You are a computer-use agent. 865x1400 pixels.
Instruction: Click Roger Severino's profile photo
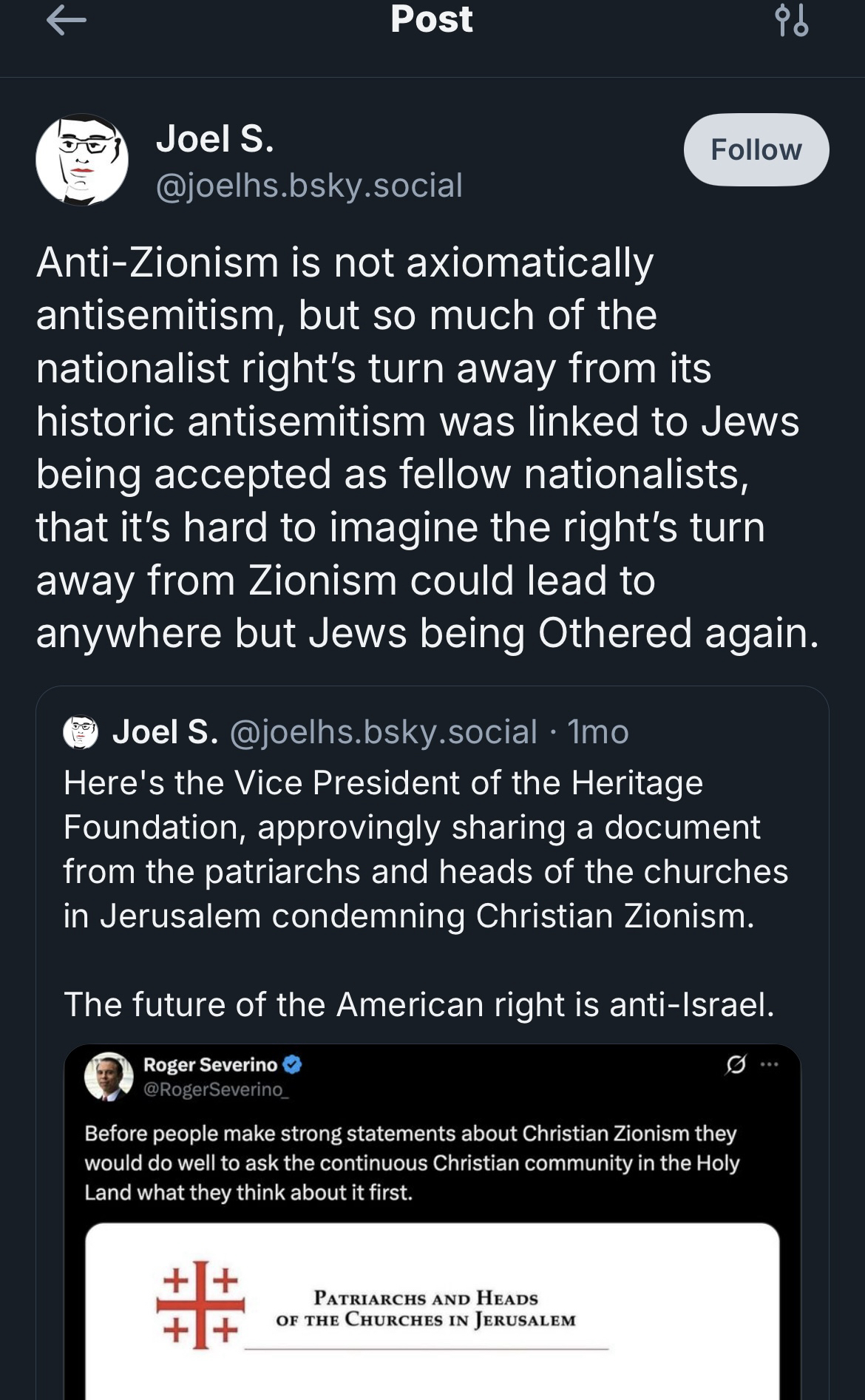(109, 1076)
